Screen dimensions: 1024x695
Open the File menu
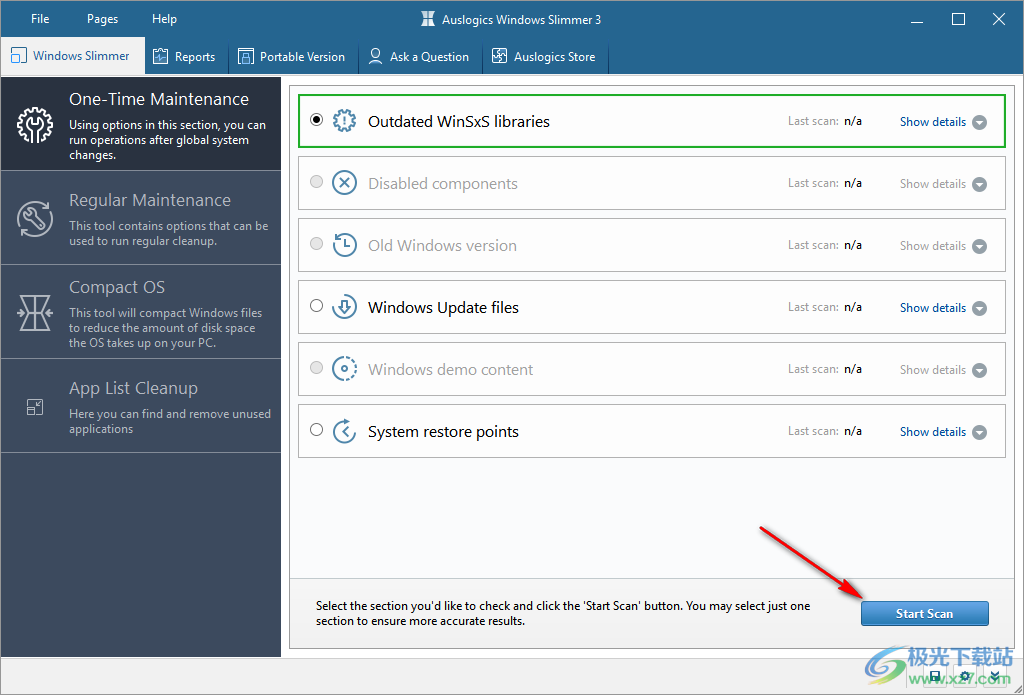(x=40, y=19)
